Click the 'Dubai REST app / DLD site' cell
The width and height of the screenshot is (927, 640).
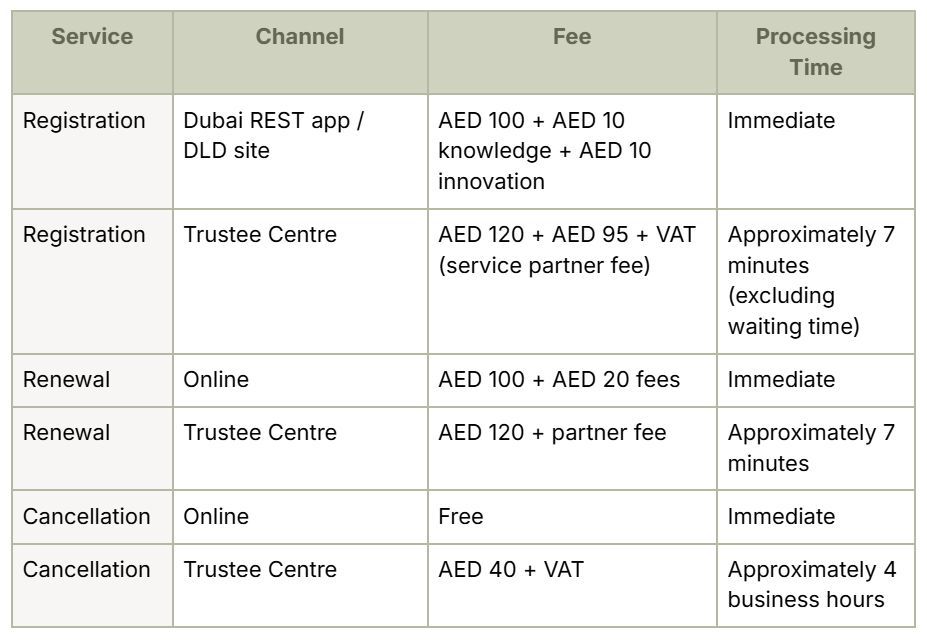[x=273, y=136]
